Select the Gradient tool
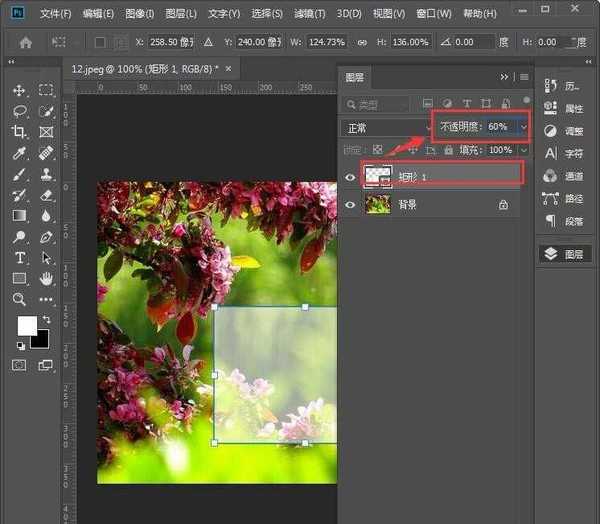The width and height of the screenshot is (600, 524). click(x=20, y=215)
